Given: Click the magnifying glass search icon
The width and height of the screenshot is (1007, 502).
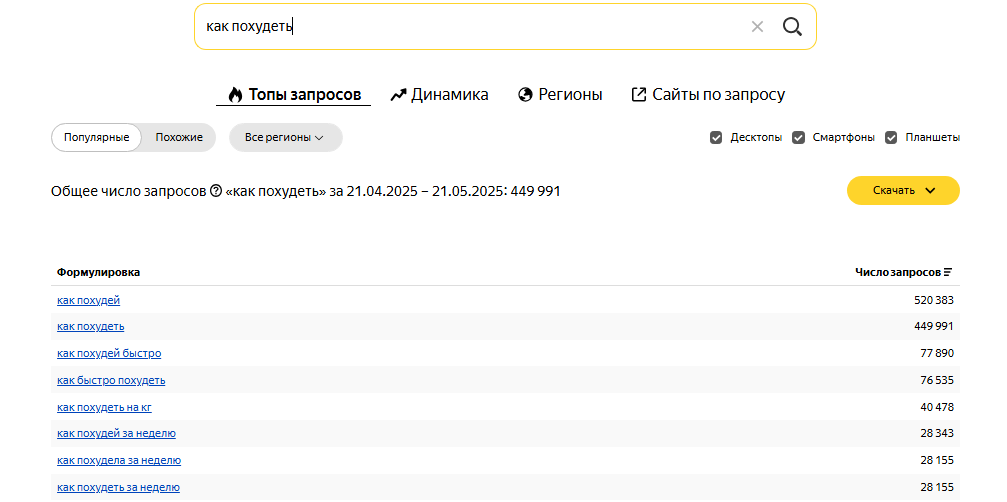Looking at the screenshot, I should click(x=792, y=26).
